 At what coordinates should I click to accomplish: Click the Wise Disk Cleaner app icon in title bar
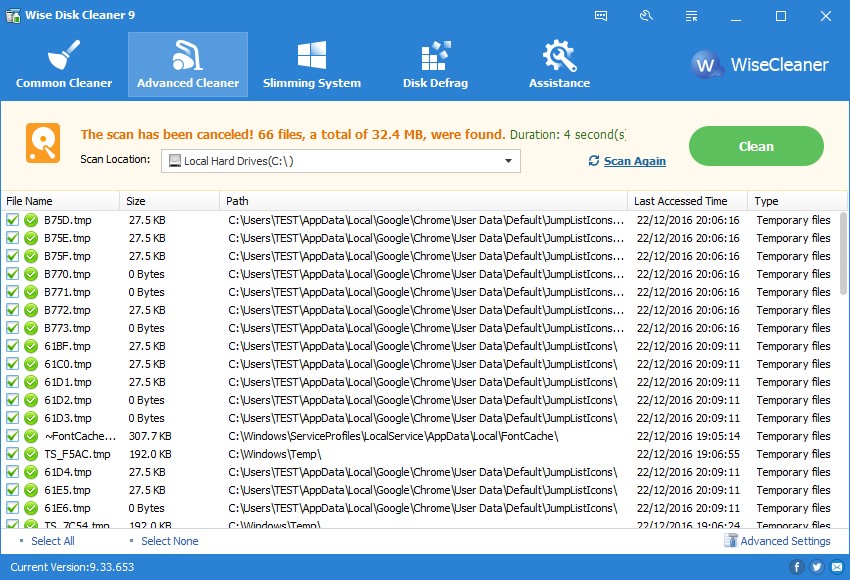point(13,15)
